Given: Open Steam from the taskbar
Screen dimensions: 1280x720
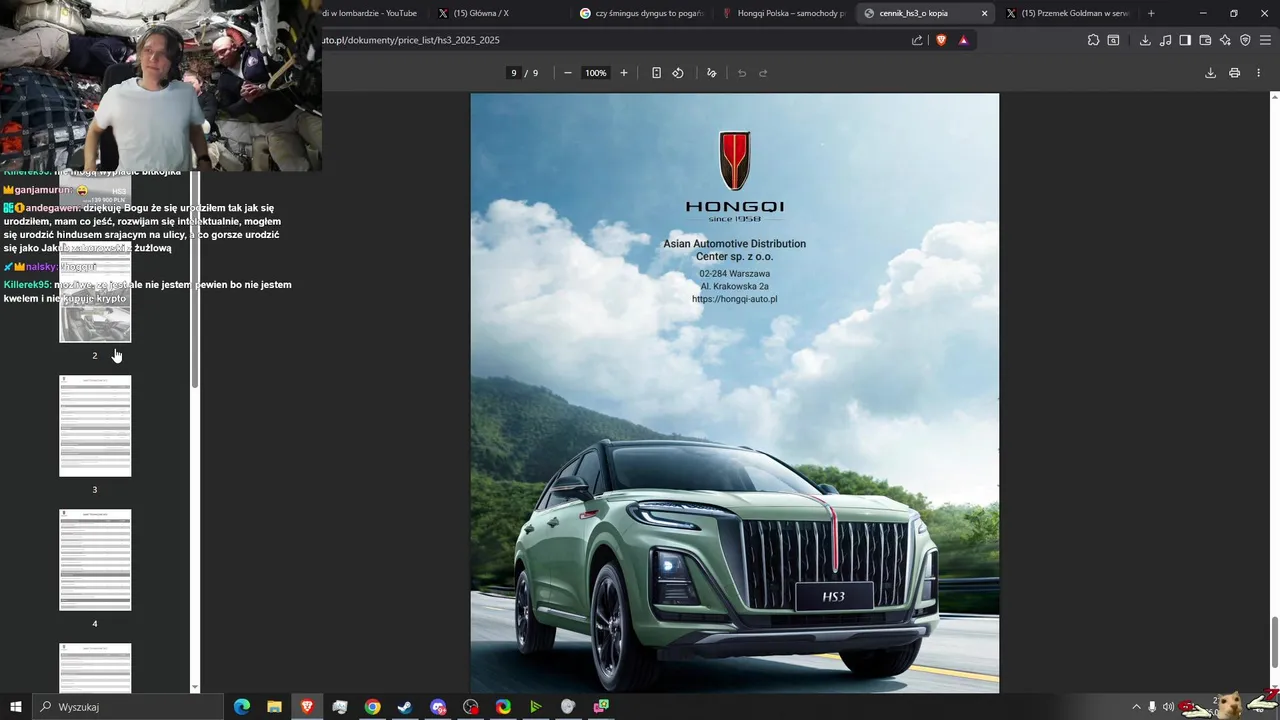Looking at the screenshot, I should point(405,707).
